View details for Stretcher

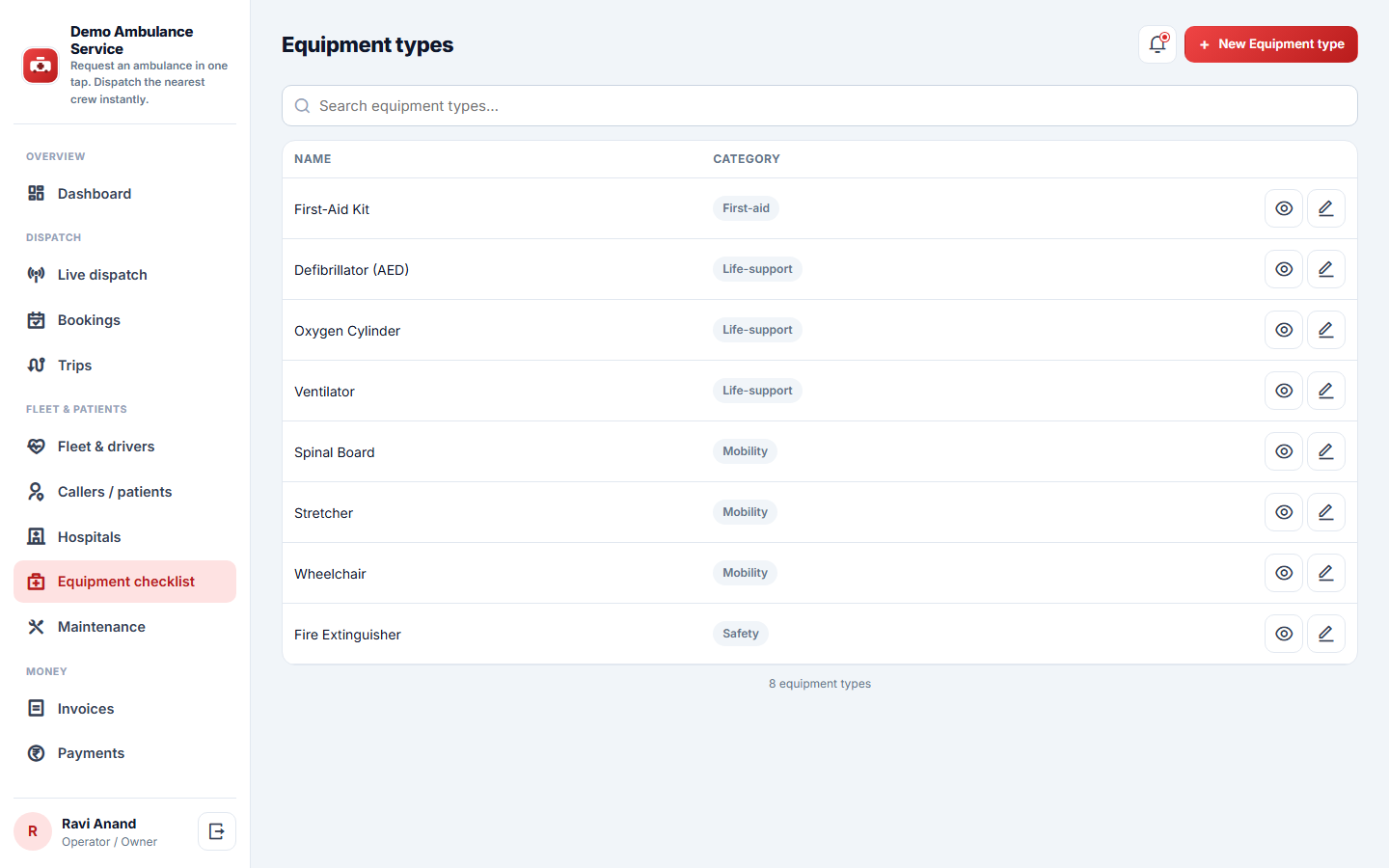pyautogui.click(x=1284, y=512)
